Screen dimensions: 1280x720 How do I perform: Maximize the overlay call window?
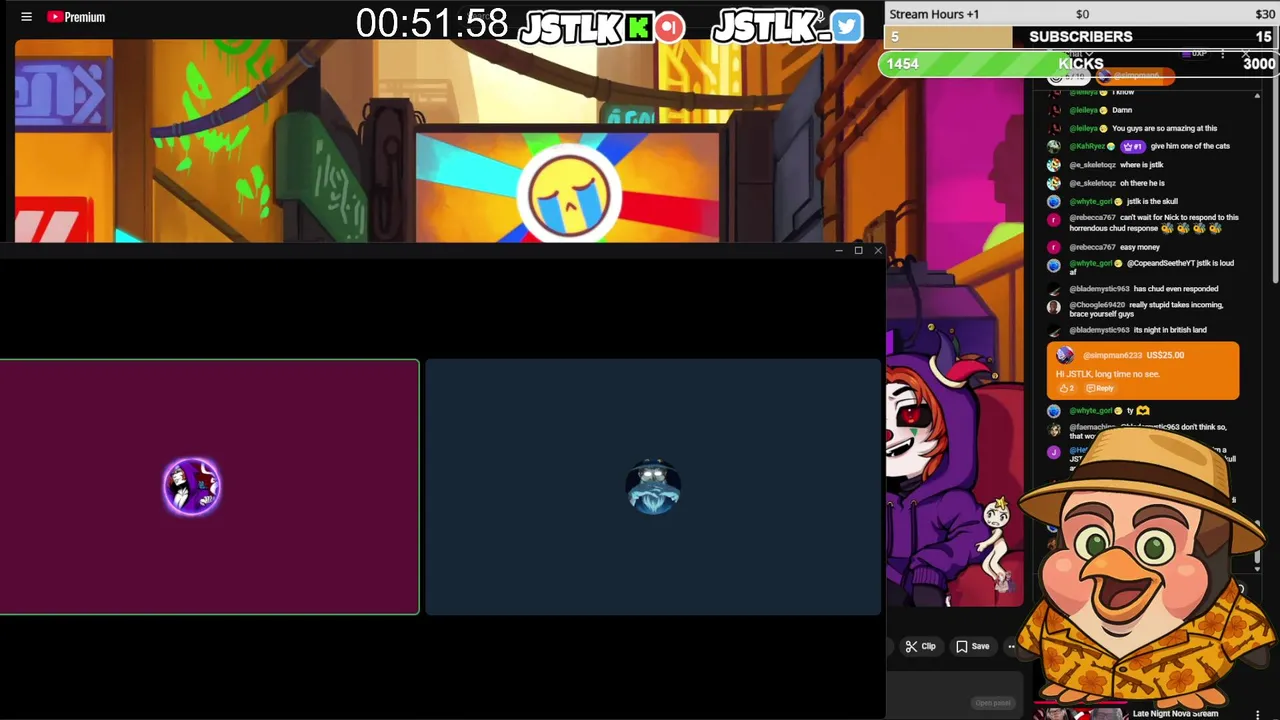858,250
